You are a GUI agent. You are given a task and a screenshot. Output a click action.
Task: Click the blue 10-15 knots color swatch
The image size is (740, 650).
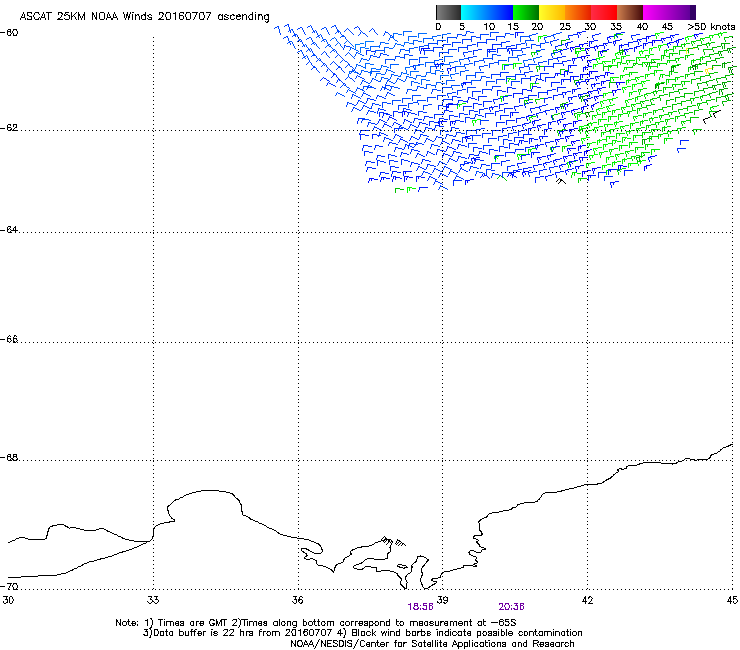pos(500,12)
